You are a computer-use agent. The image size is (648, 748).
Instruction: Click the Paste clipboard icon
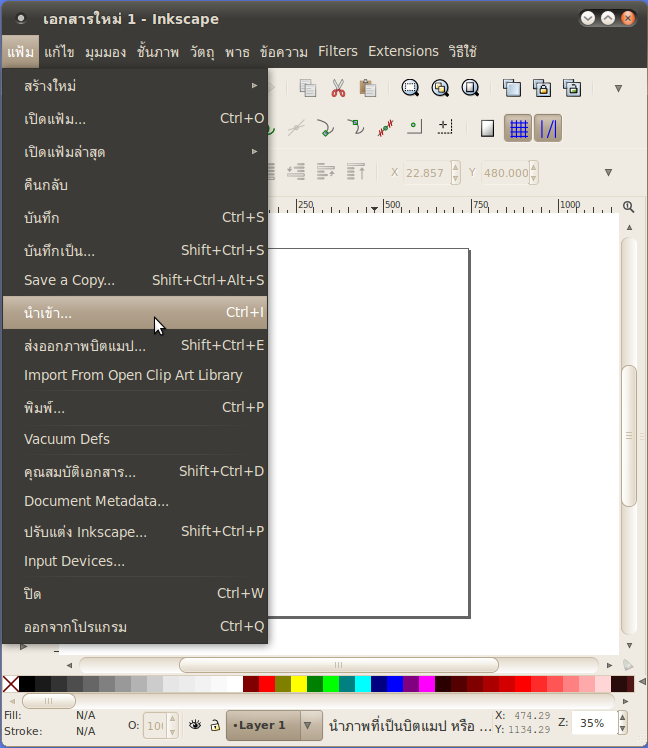pos(368,88)
